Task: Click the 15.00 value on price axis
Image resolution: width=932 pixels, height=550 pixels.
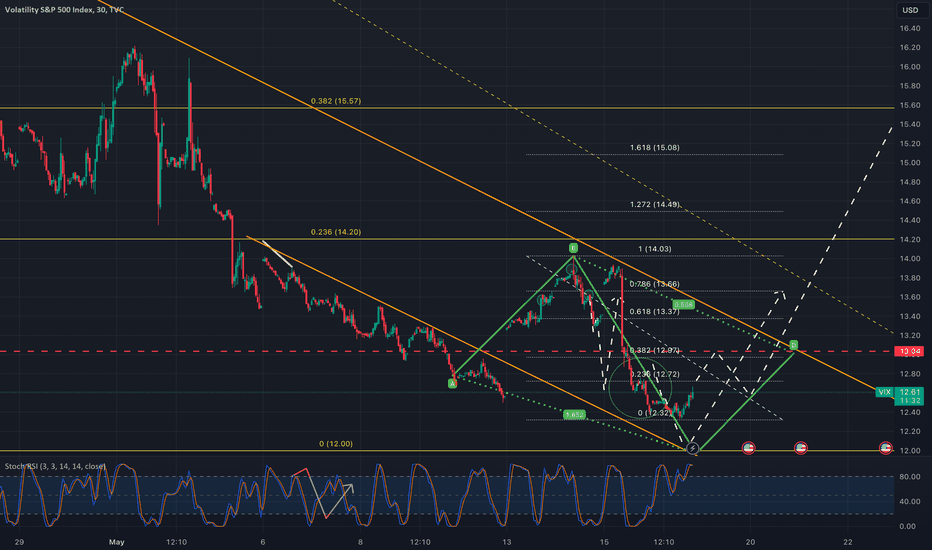Action: 909,162
